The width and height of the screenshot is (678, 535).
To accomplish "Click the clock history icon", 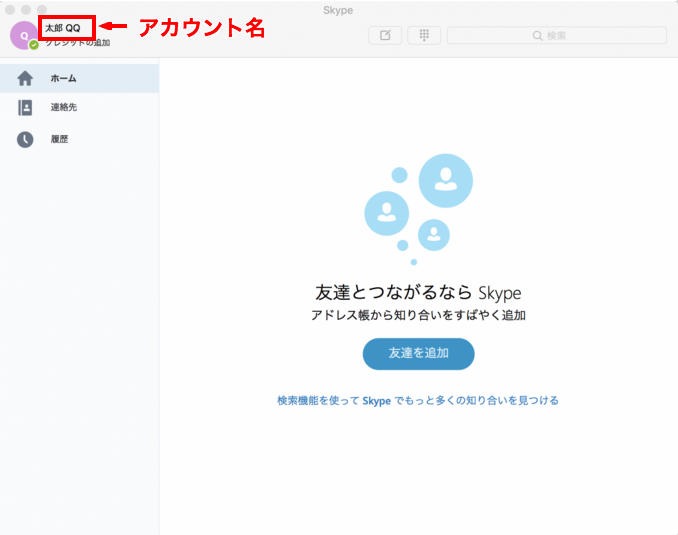I will (x=25, y=140).
